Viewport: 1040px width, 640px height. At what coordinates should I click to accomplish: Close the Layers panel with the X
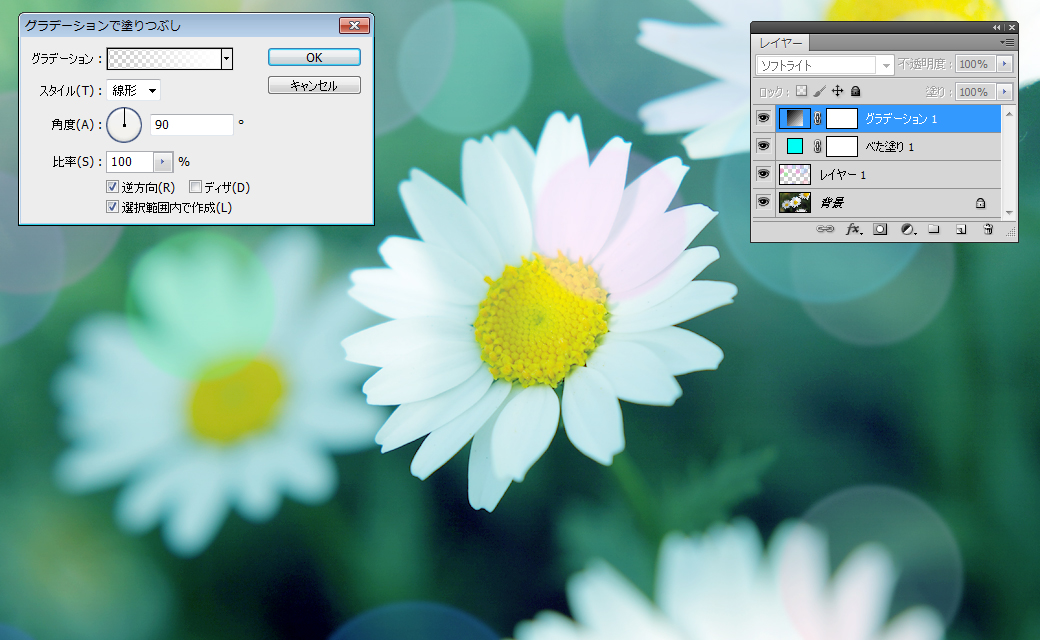(x=1011, y=27)
